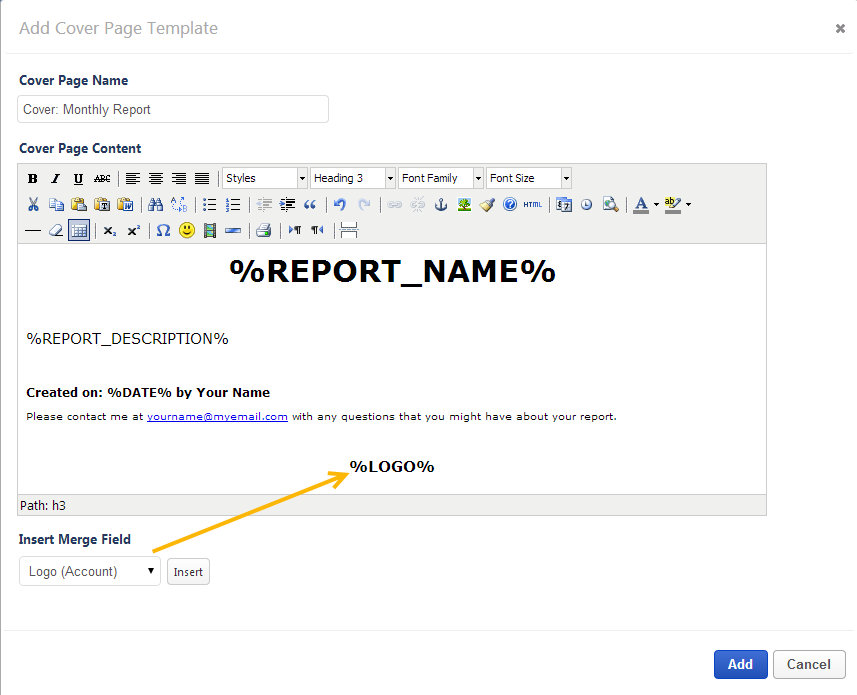Click the Undo arrow icon
The width and height of the screenshot is (857, 695).
click(340, 204)
